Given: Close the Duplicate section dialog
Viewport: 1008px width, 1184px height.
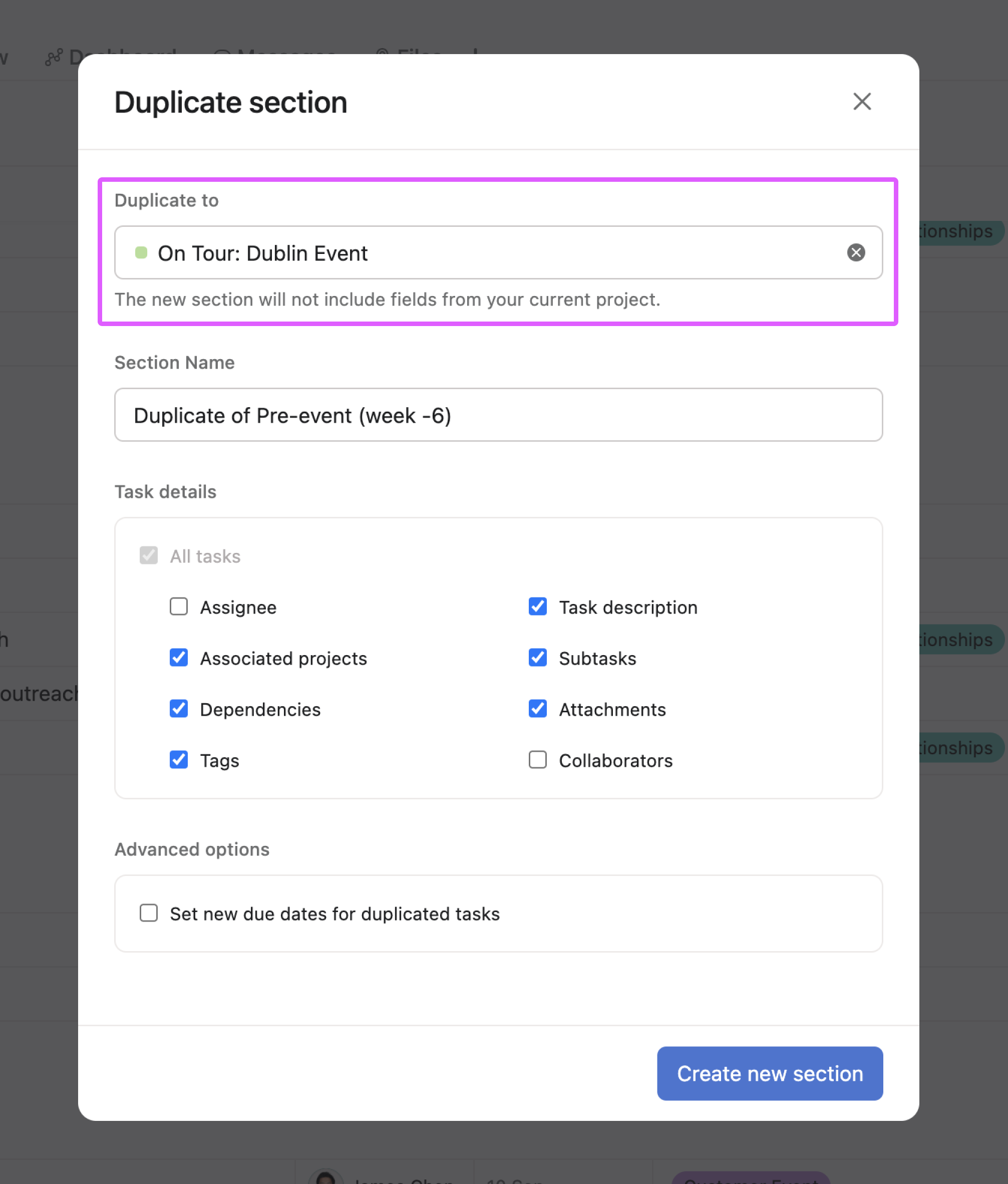Looking at the screenshot, I should [x=861, y=102].
